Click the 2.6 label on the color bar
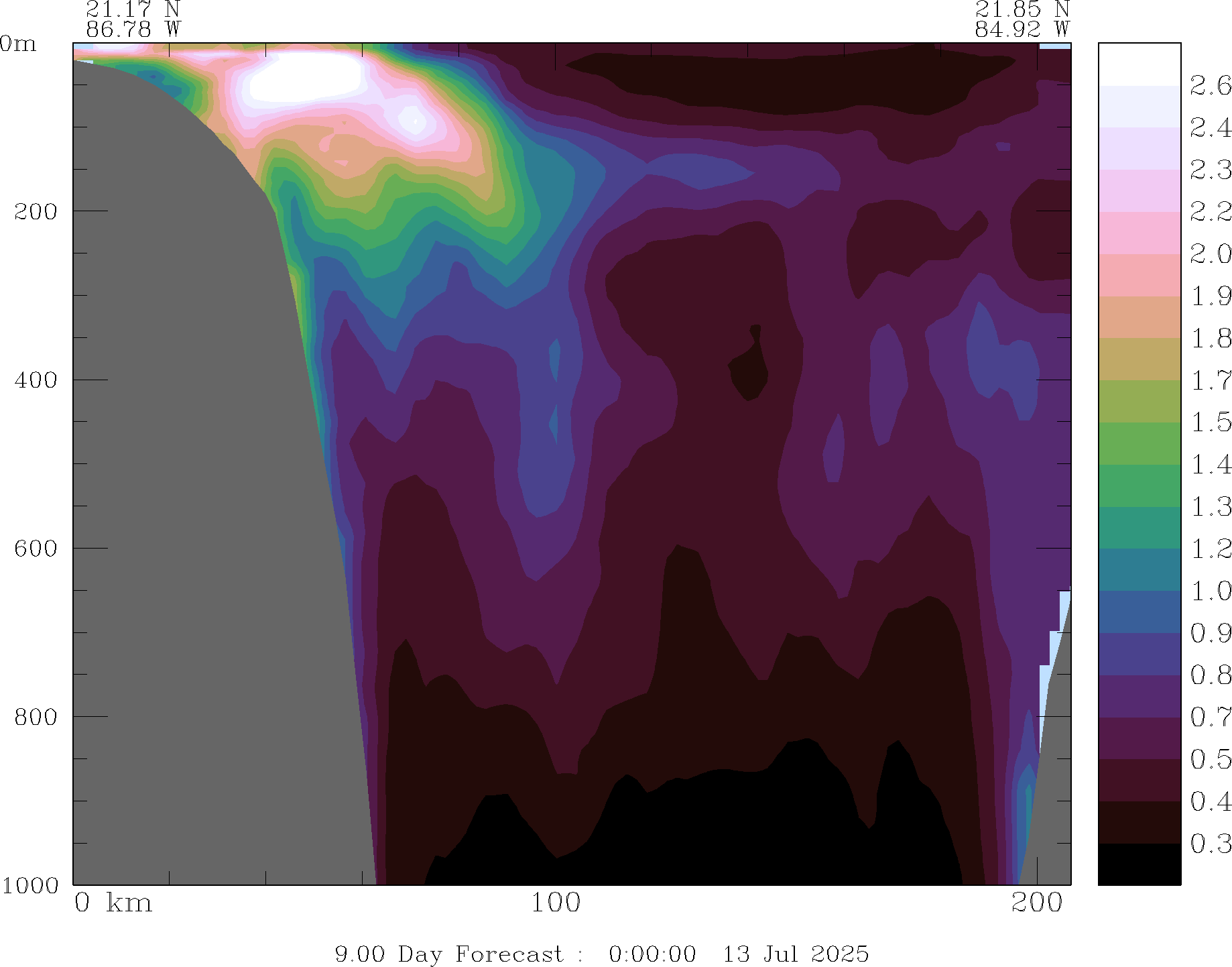Image resolution: width=1232 pixels, height=967 pixels. 1210,86
